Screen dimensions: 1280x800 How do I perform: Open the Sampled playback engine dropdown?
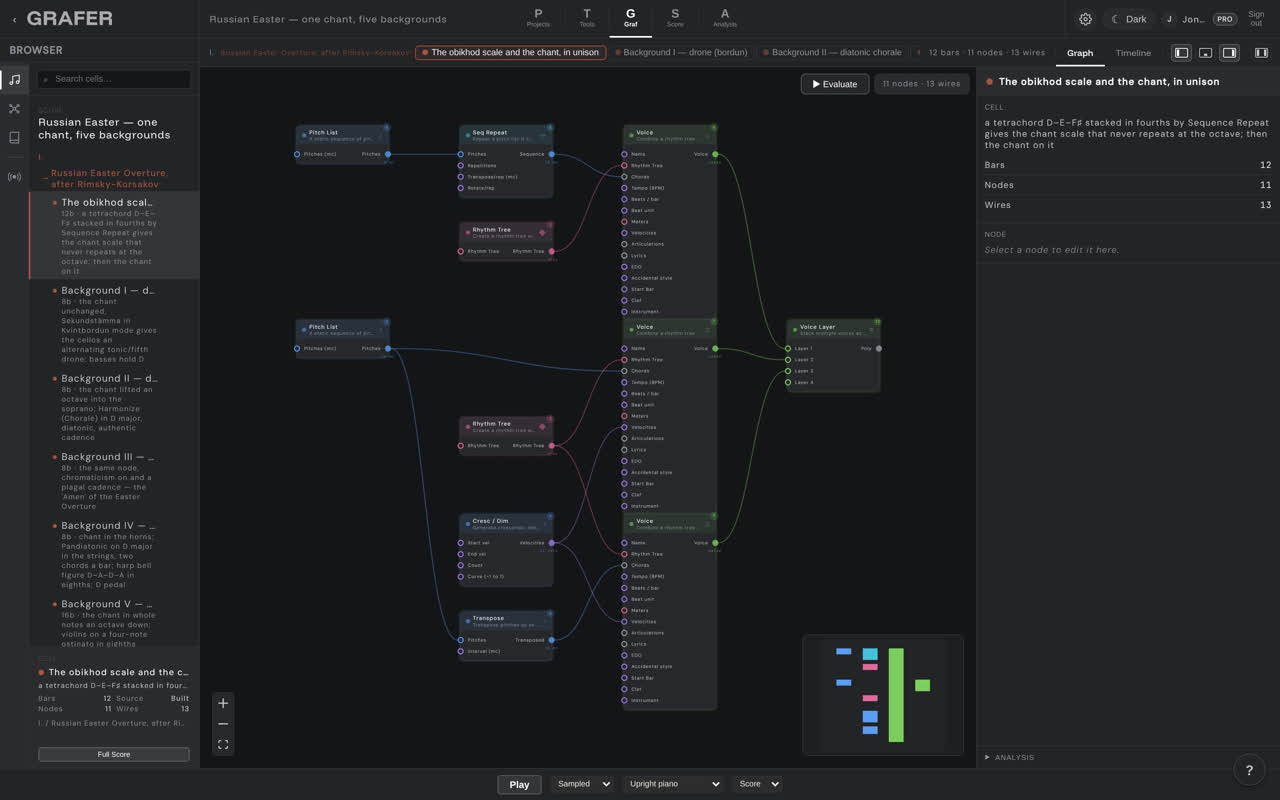[x=581, y=784]
